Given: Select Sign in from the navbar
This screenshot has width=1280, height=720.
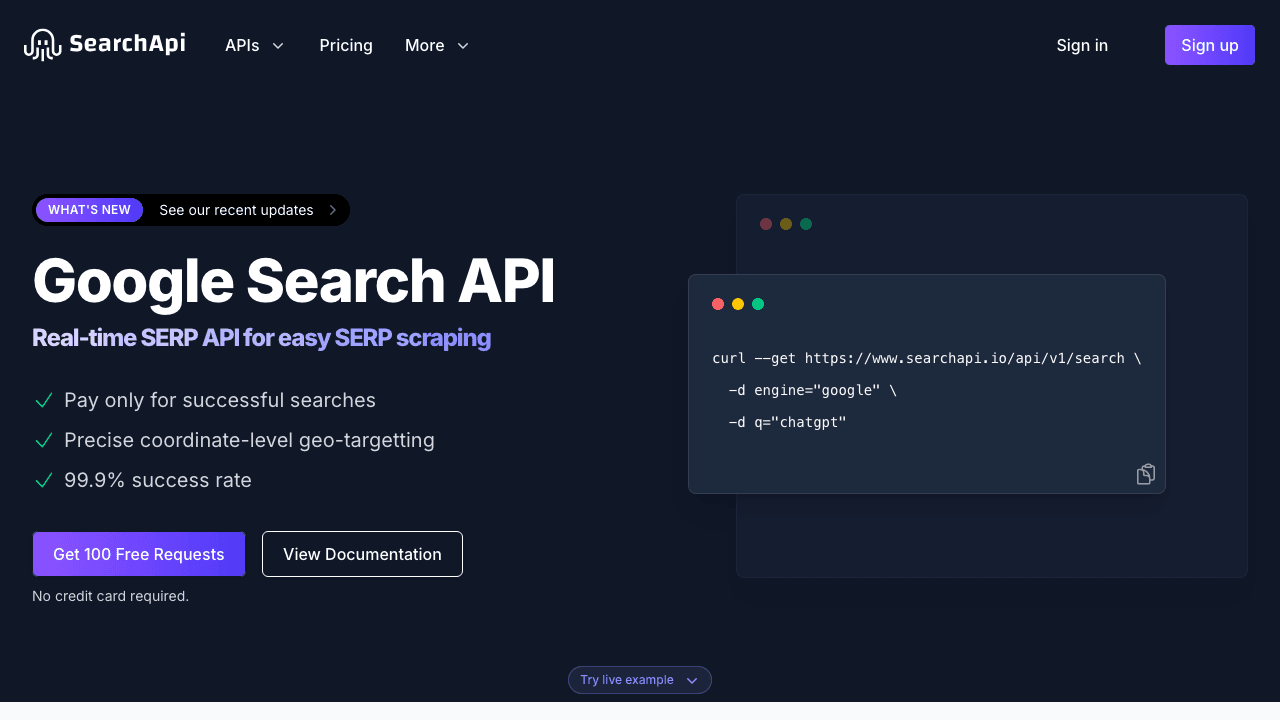Looking at the screenshot, I should pyautogui.click(x=1082, y=45).
